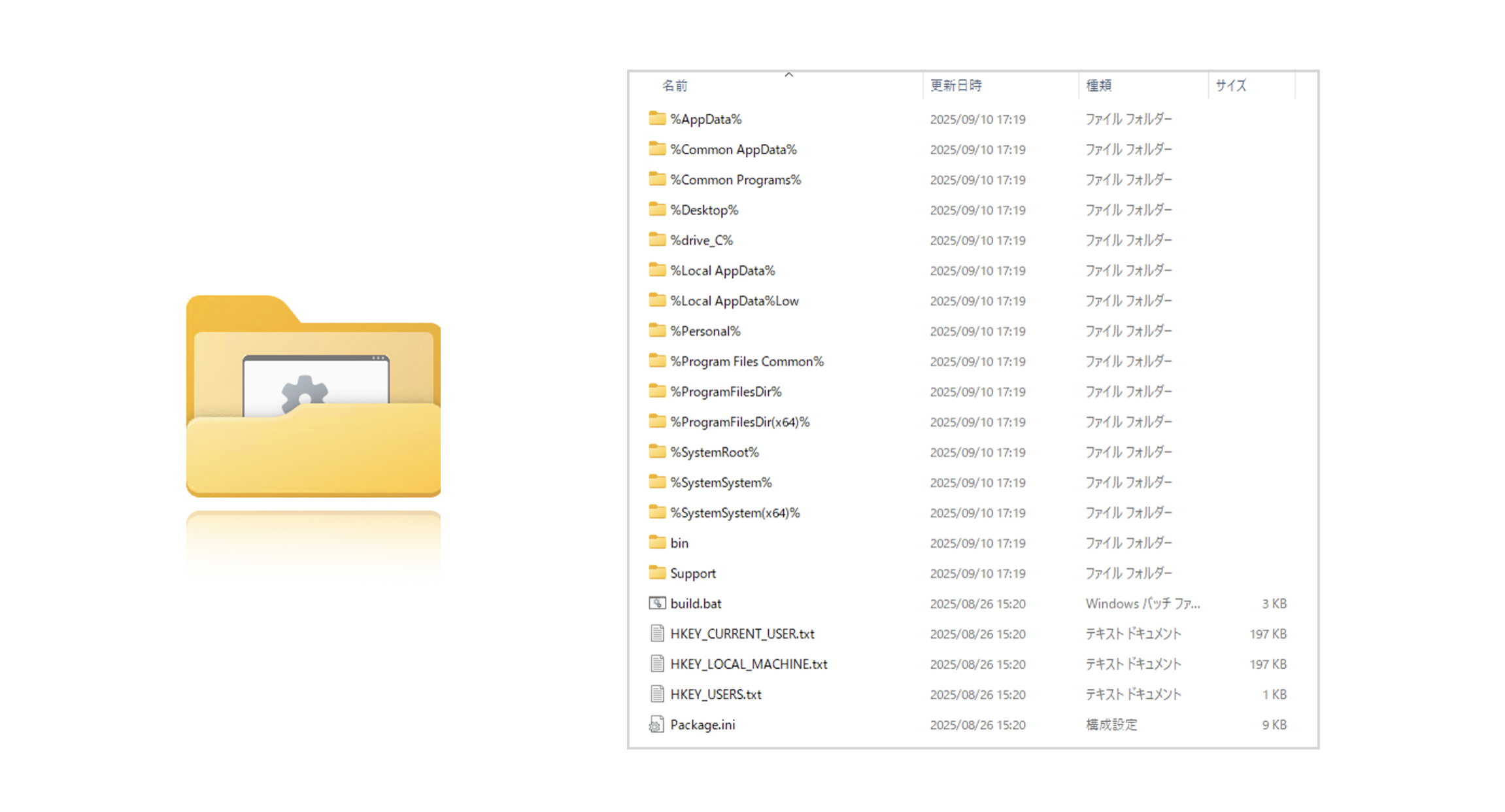Open the bin folder
This screenshot has height=812, width=1505.
679,543
